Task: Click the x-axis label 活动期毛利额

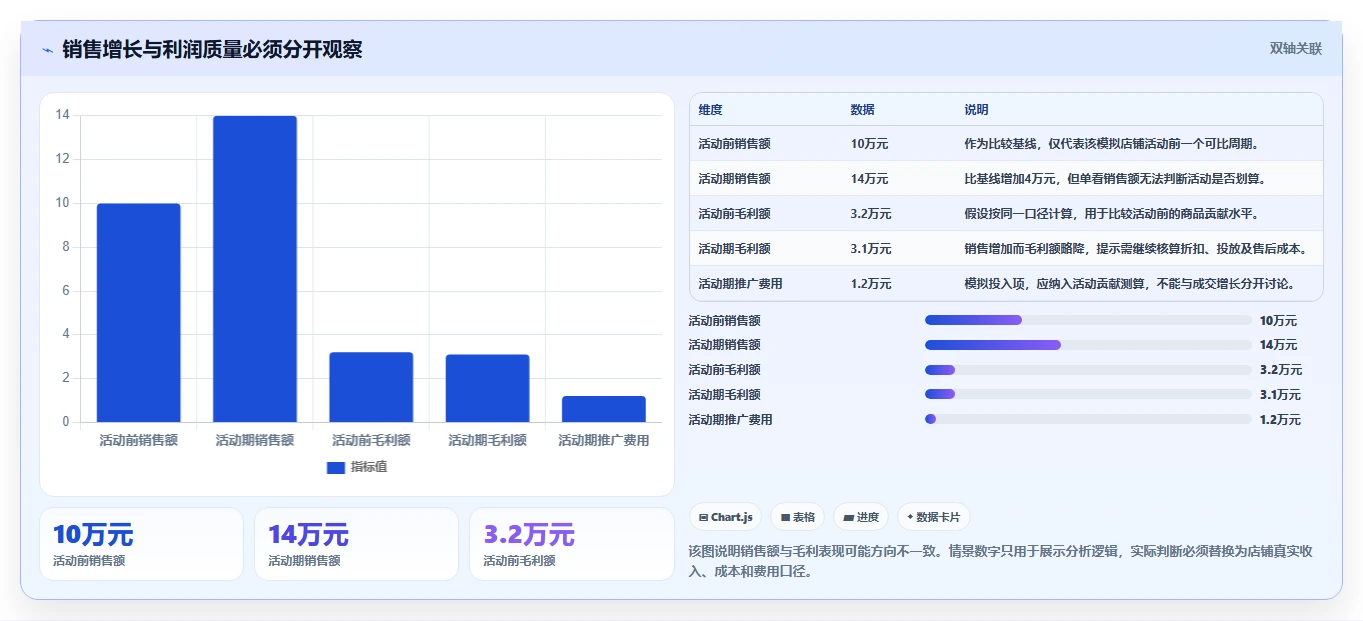Action: coord(487,440)
